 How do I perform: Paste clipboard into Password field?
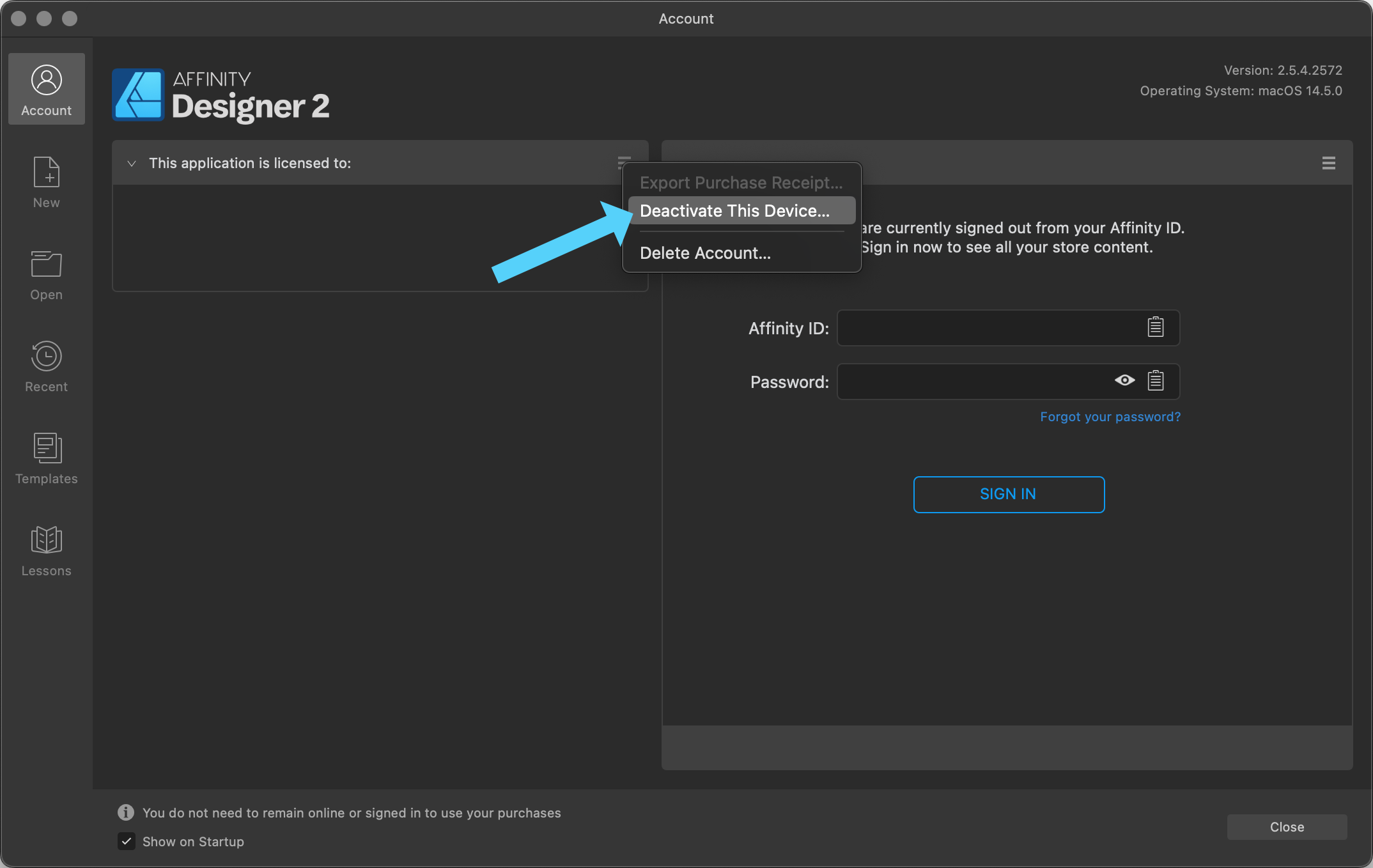click(1155, 381)
